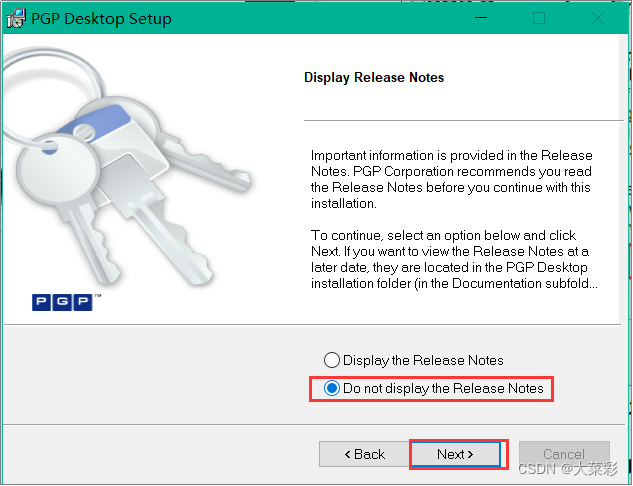Select Display the Release Notes option
The height and width of the screenshot is (486, 633).
click(x=414, y=360)
